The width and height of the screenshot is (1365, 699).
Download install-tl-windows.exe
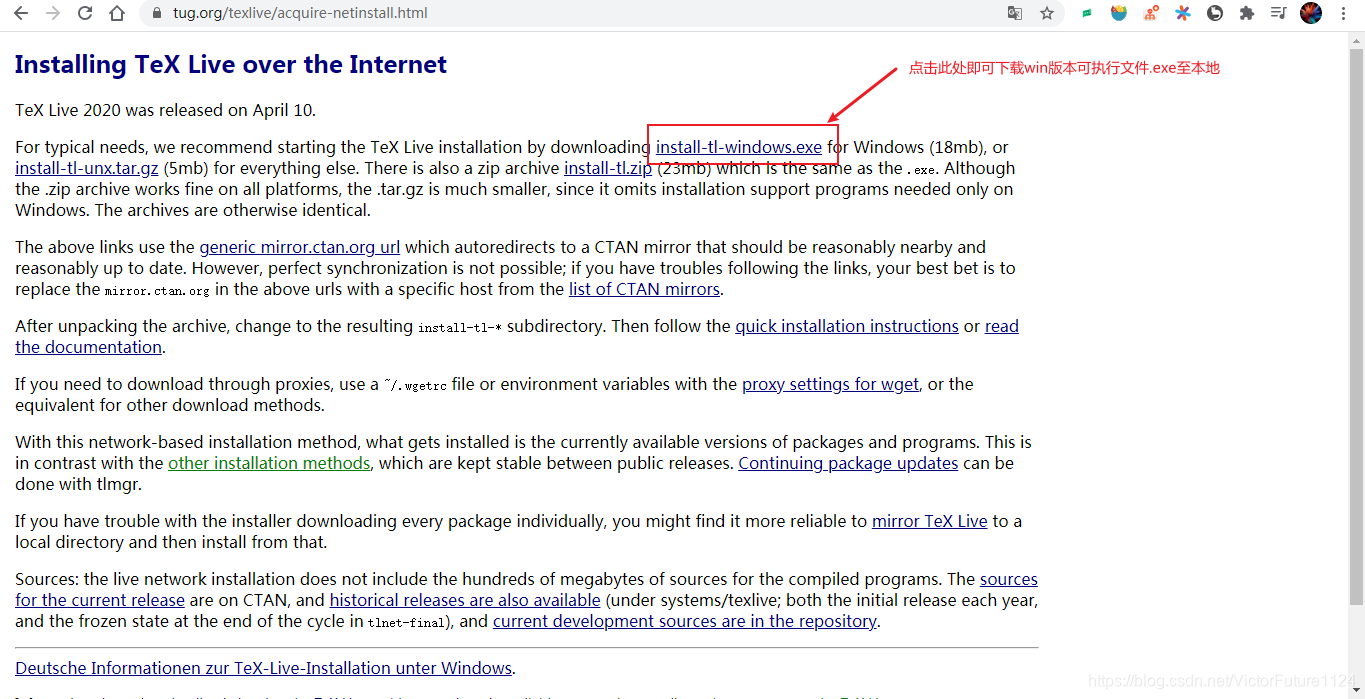[739, 147]
